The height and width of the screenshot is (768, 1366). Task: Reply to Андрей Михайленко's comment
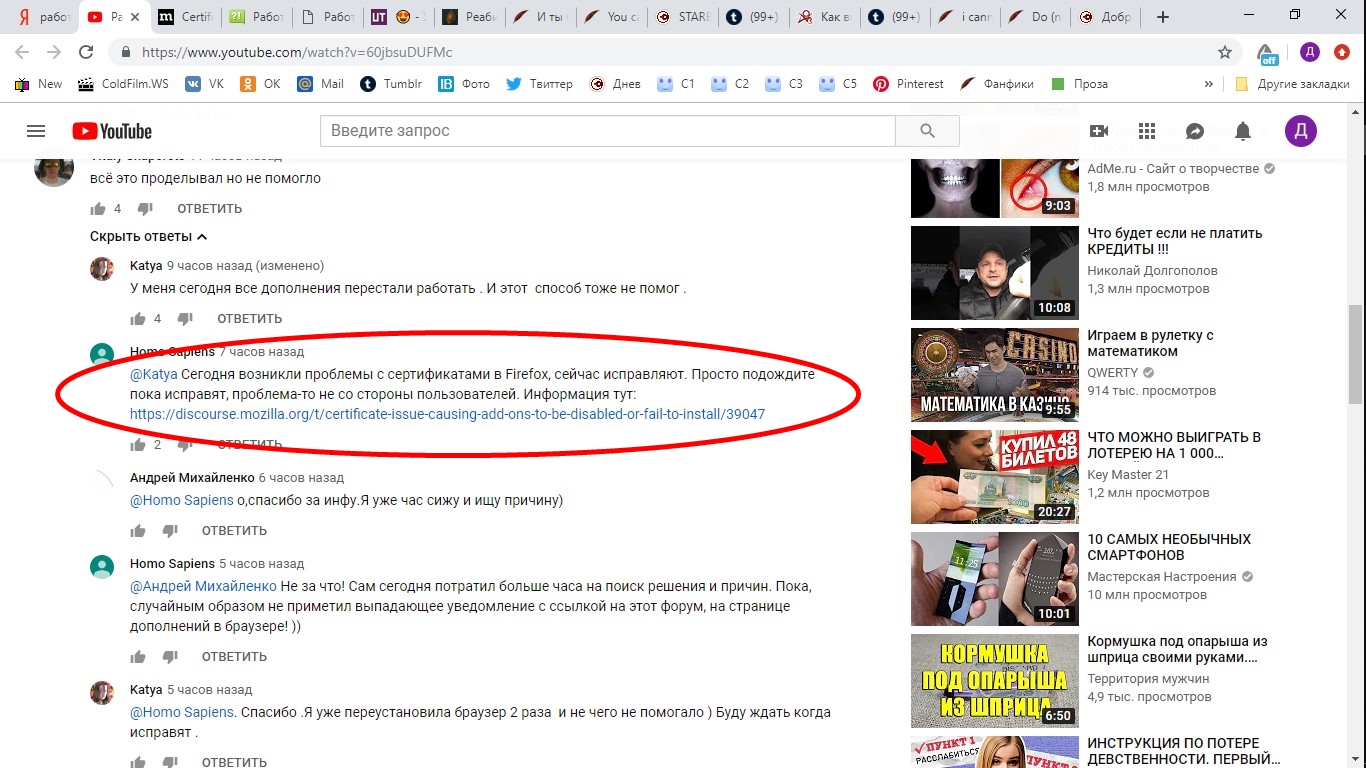[234, 531]
